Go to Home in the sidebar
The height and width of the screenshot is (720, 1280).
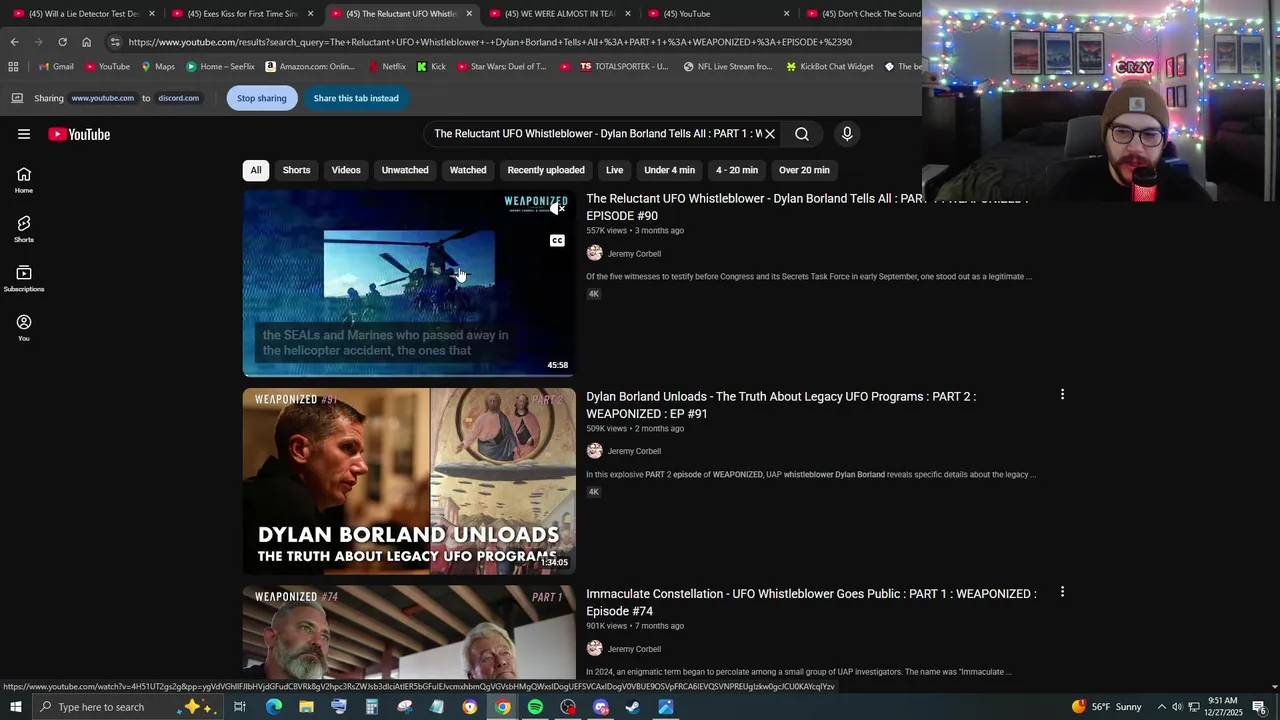tap(24, 180)
